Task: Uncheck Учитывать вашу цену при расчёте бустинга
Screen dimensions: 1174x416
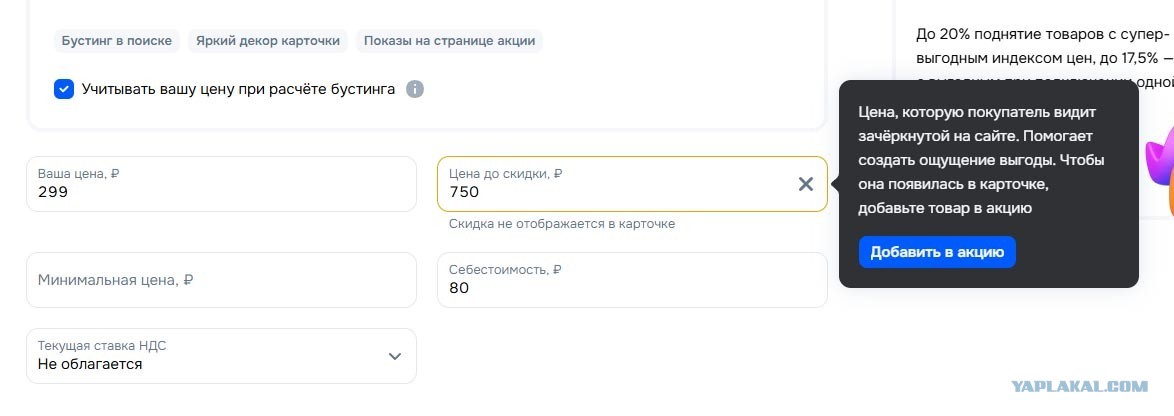Action: click(x=64, y=90)
